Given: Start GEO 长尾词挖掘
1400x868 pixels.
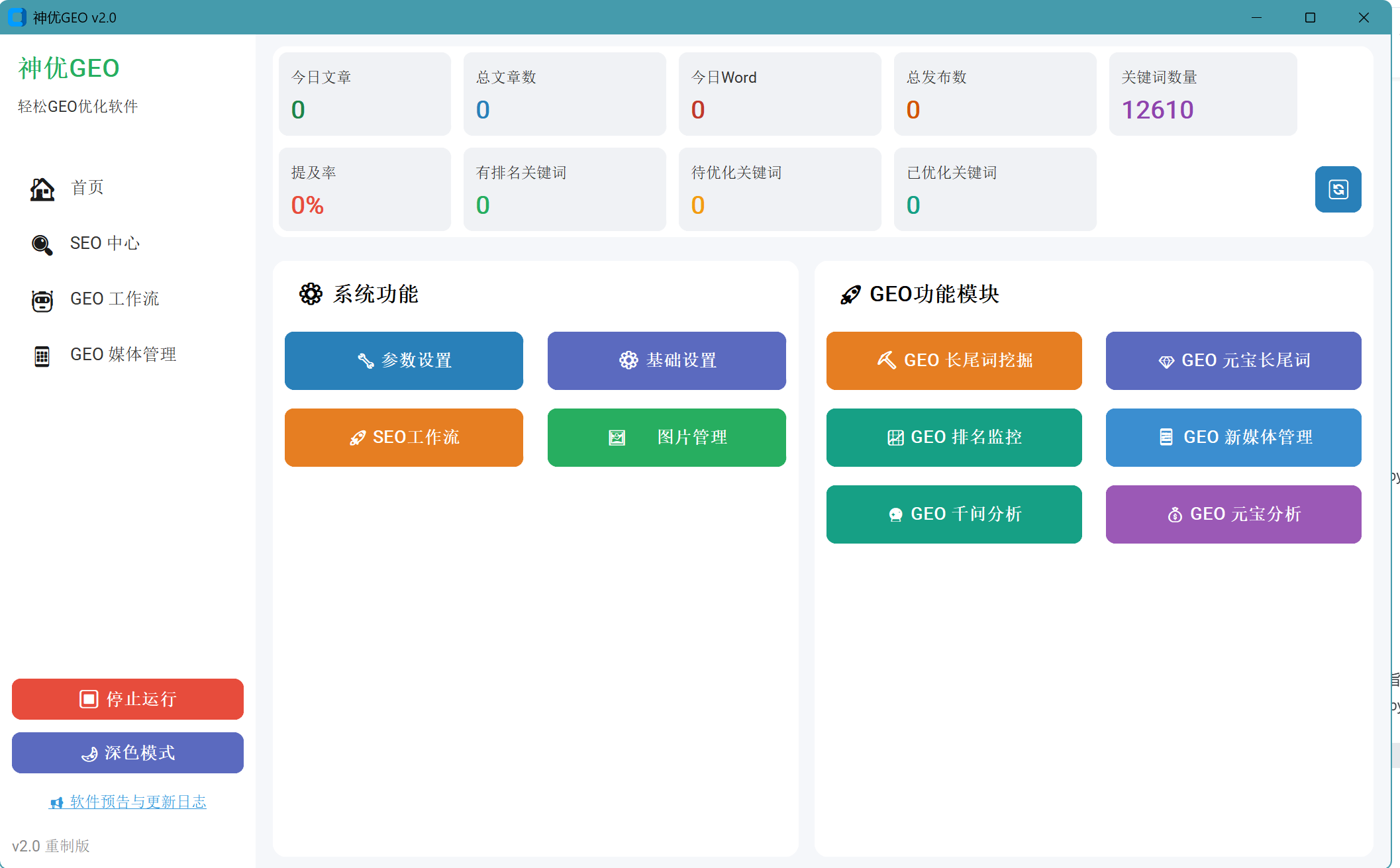Looking at the screenshot, I should (x=954, y=361).
